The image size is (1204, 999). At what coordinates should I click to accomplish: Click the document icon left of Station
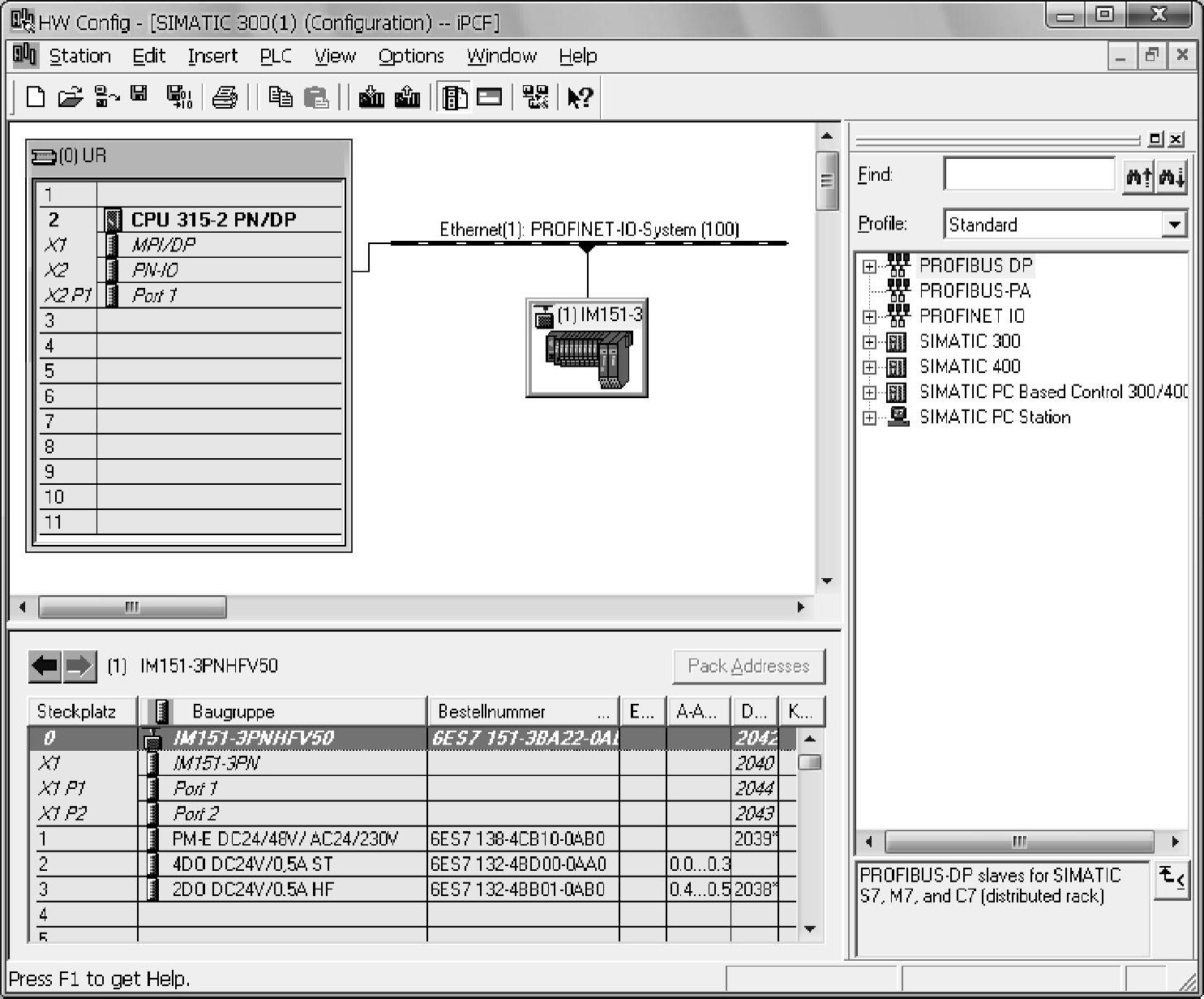coord(25,55)
